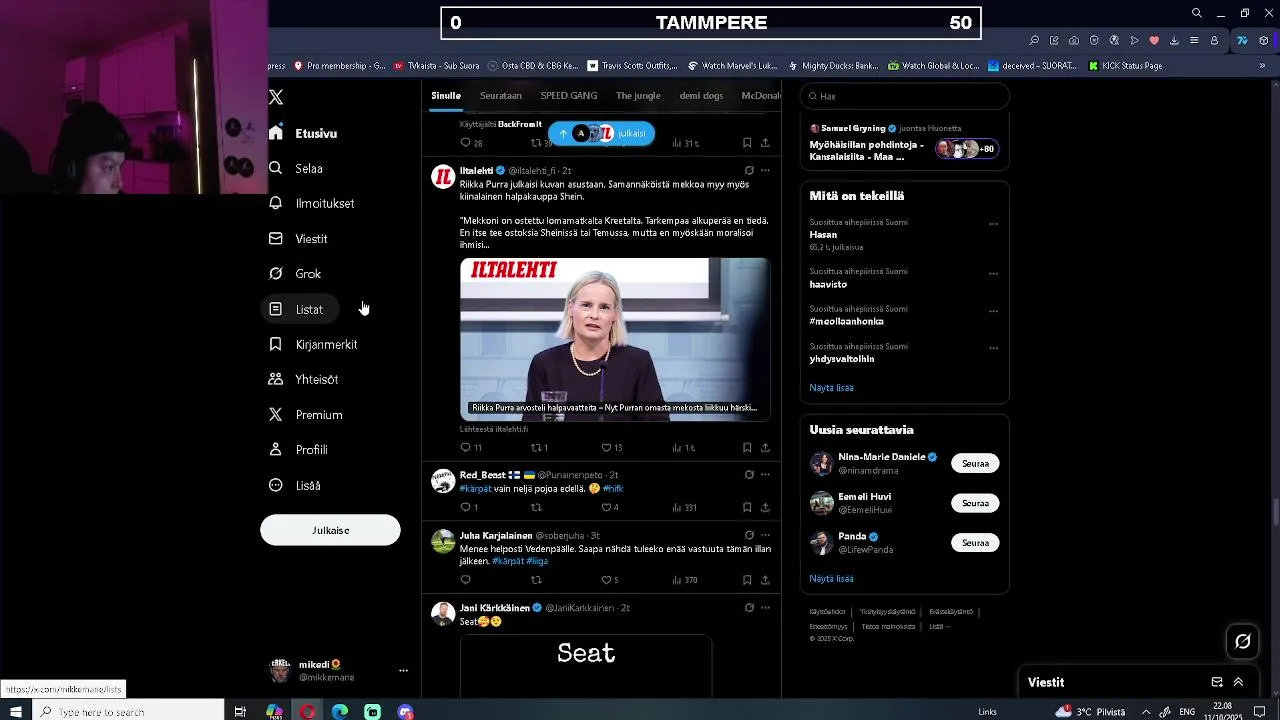Screen dimensions: 1280x720
Task: Open Grok from the sidebar
Action: [295, 274]
